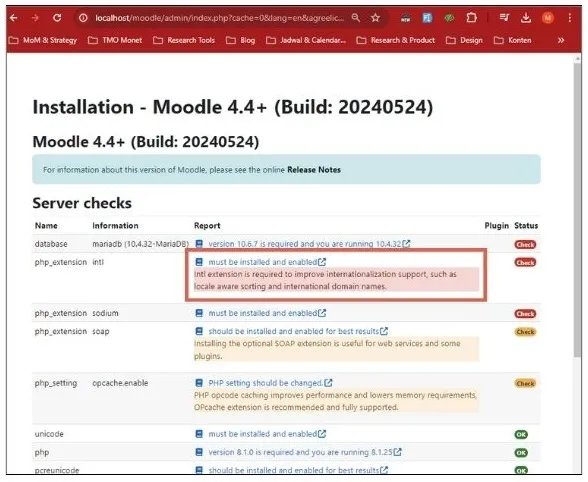Open the media control playlist icon

click(x=504, y=18)
